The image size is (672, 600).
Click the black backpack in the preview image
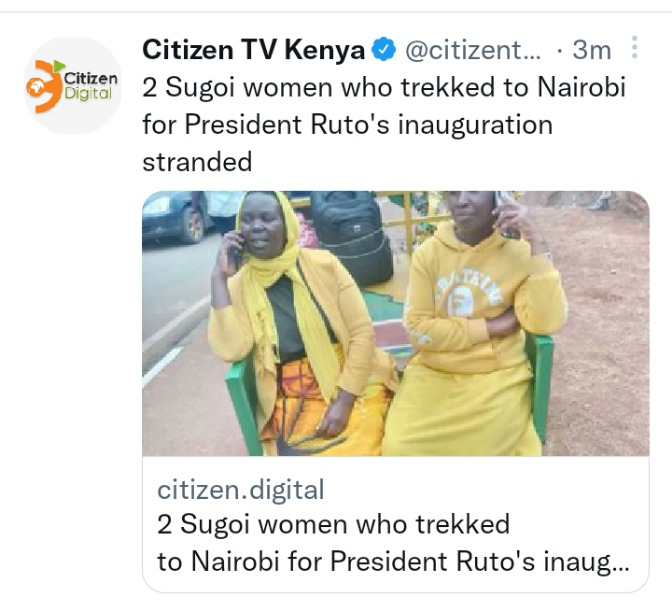pyautogui.click(x=351, y=236)
